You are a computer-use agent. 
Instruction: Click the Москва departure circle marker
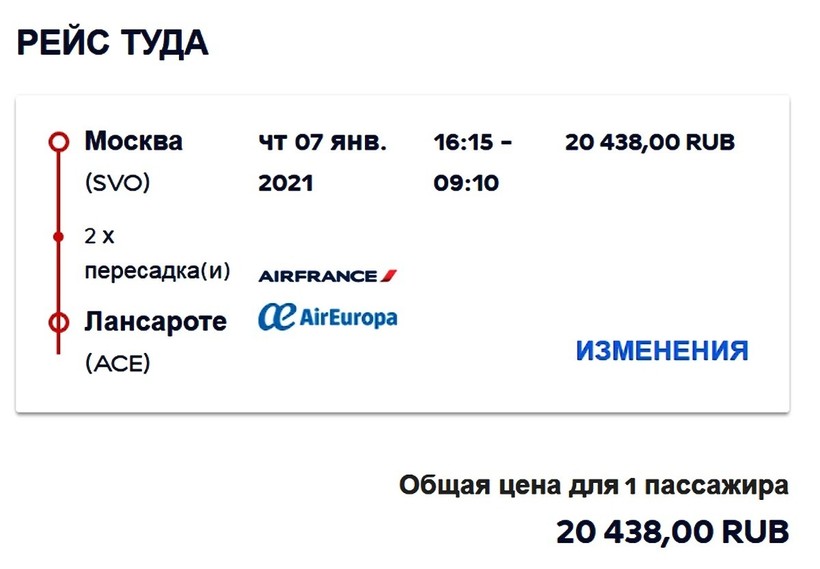(59, 141)
